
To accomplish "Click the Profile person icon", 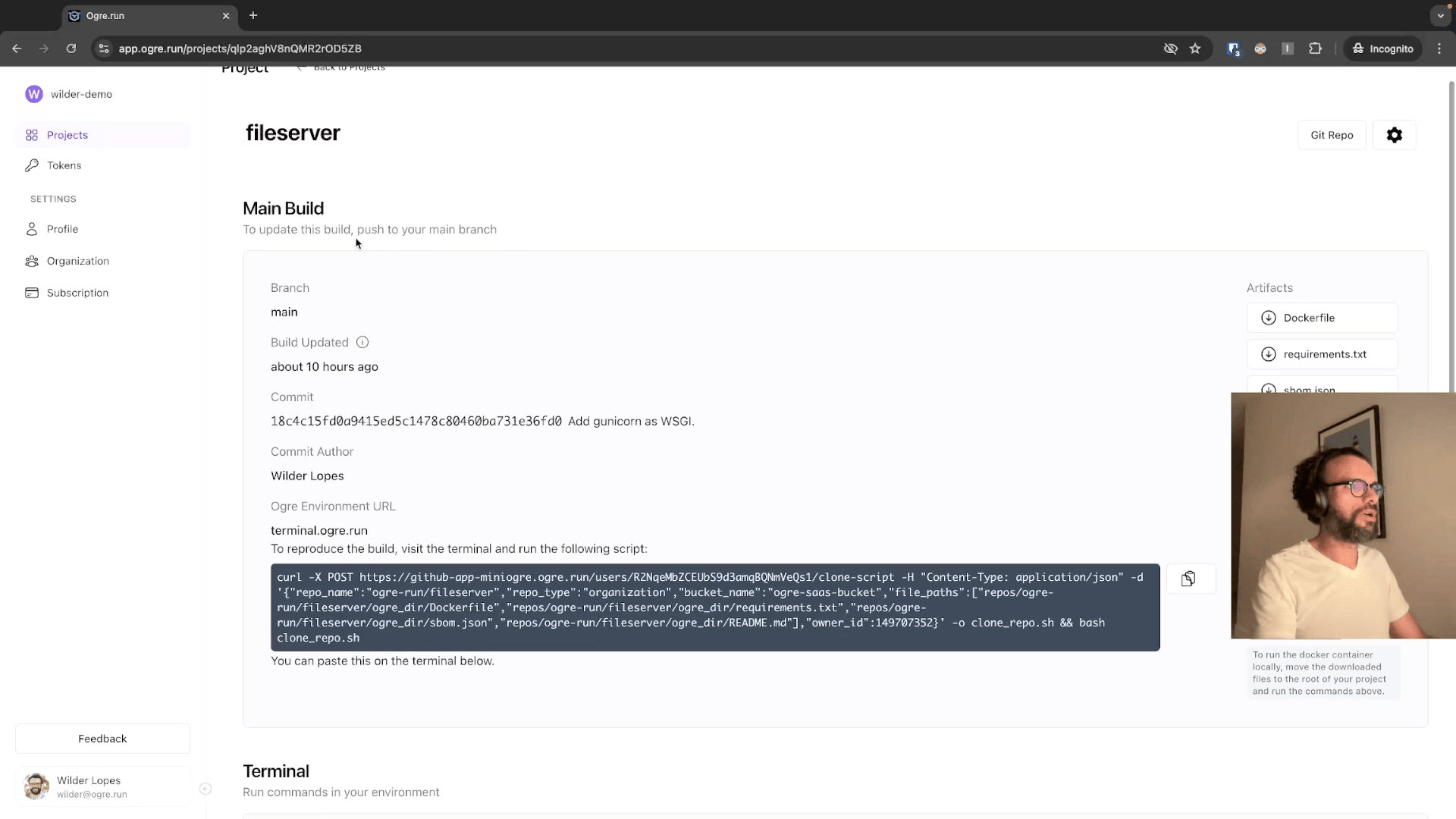I will [x=32, y=229].
